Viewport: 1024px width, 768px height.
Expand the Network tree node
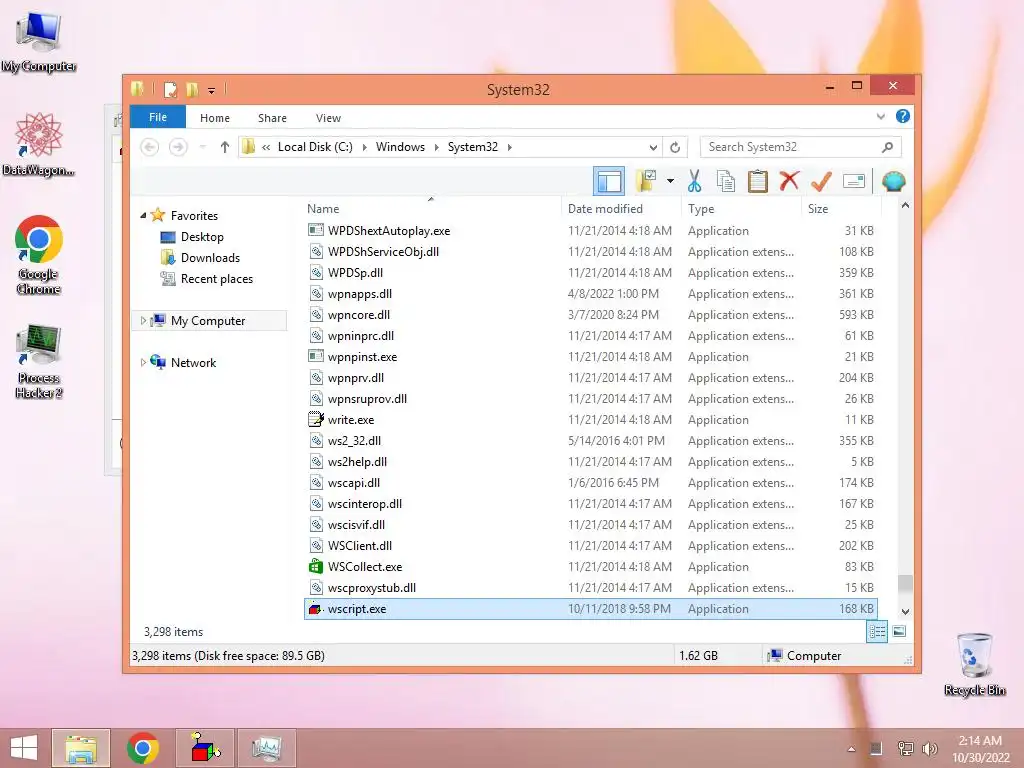click(143, 362)
